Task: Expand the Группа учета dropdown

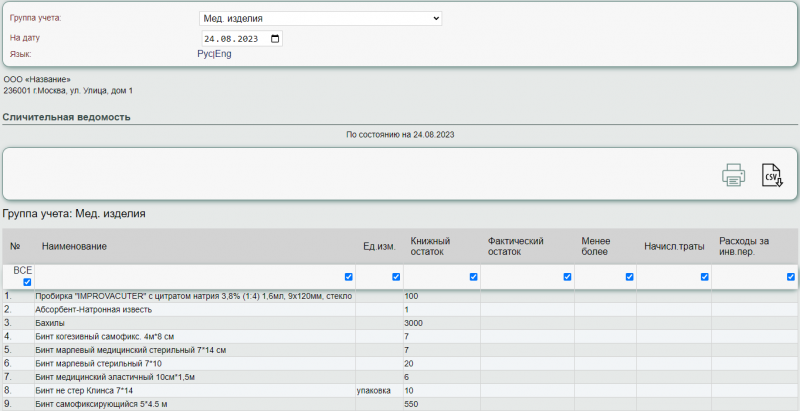Action: point(320,18)
